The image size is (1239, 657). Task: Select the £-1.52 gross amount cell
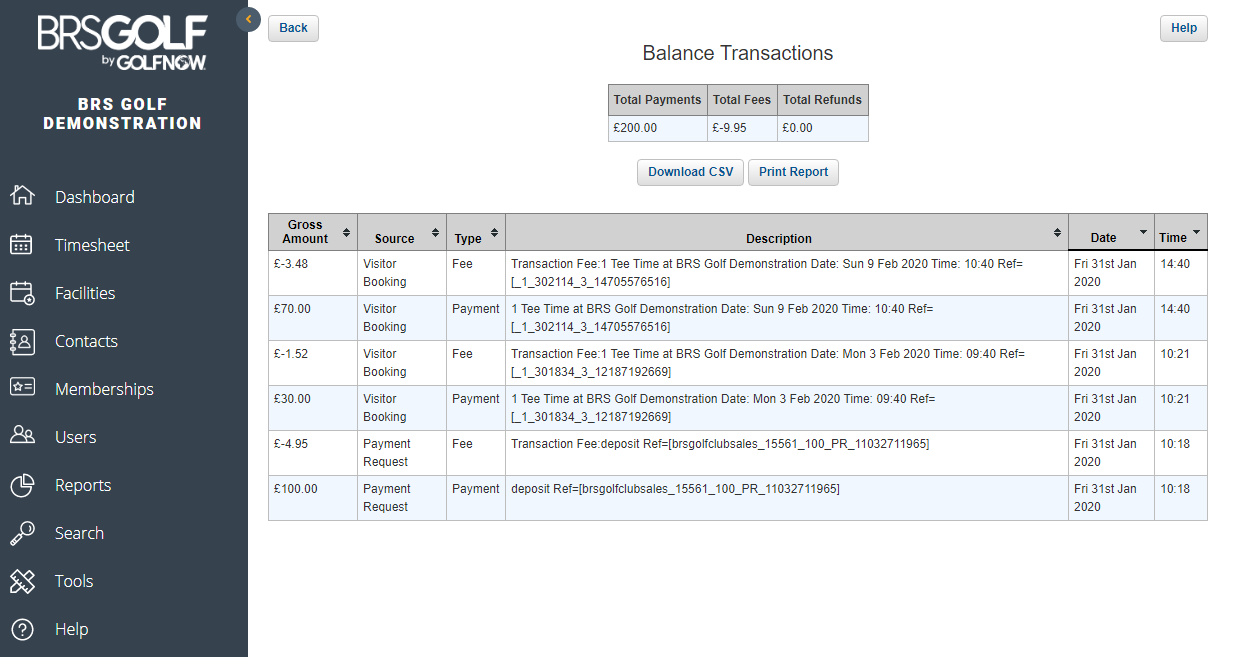pos(313,363)
